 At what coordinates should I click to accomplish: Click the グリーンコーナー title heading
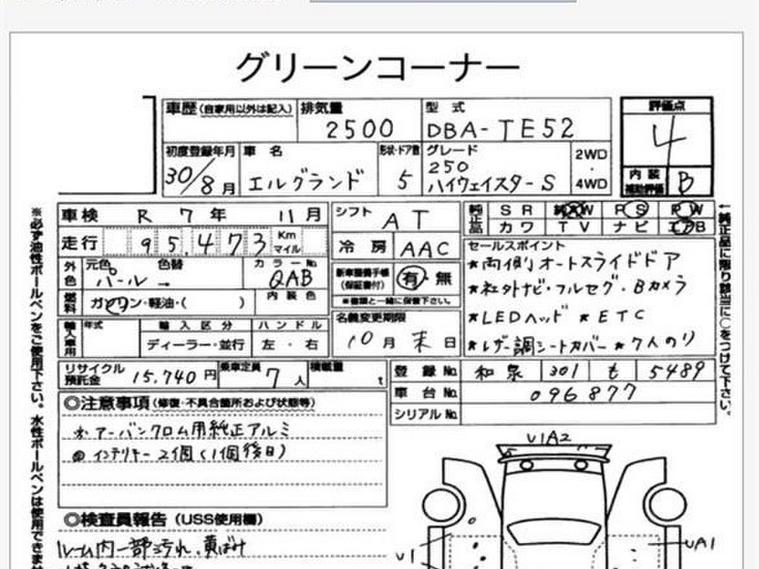[x=378, y=67]
